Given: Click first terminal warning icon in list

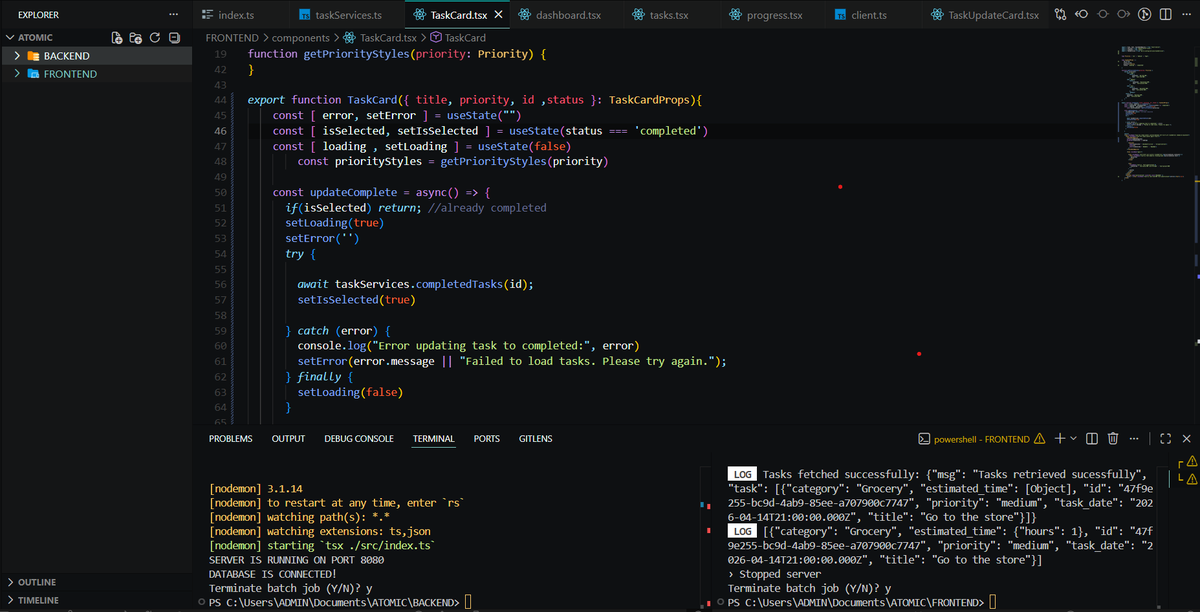Looking at the screenshot, I should (x=1191, y=462).
